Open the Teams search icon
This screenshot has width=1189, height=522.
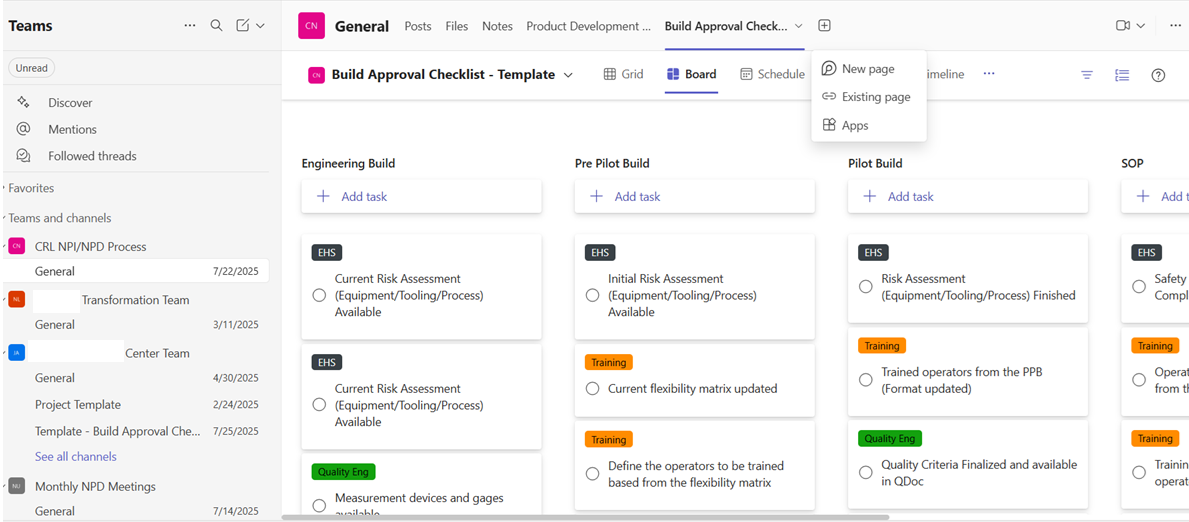tap(216, 26)
